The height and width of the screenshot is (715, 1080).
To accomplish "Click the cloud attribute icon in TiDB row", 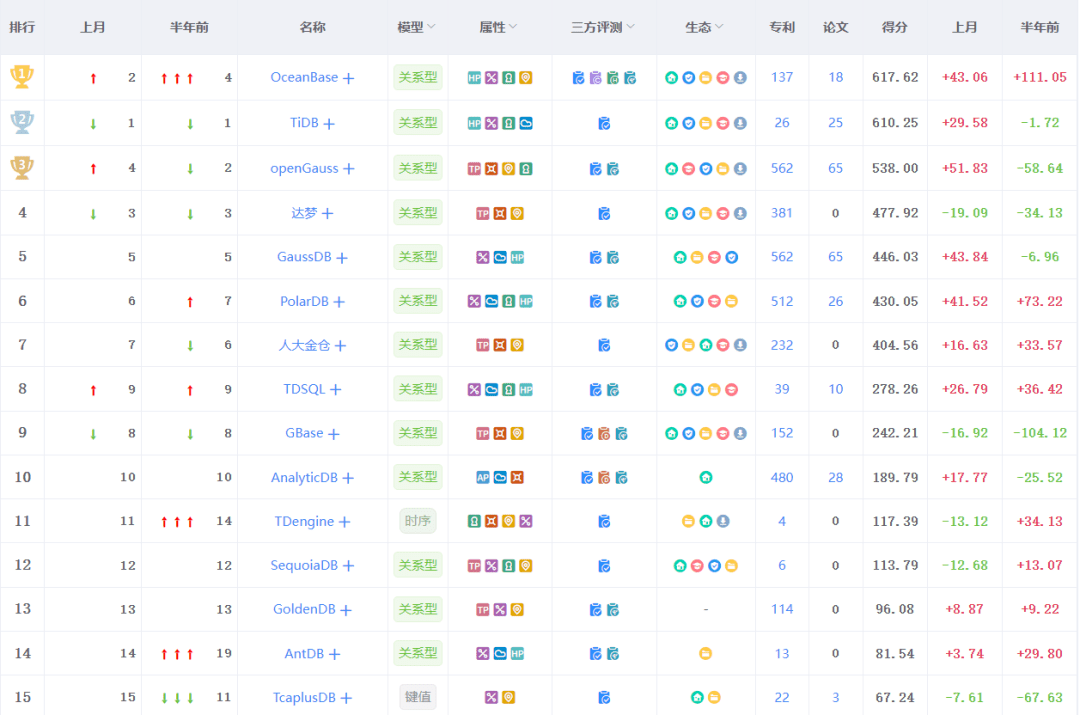I will [526, 123].
